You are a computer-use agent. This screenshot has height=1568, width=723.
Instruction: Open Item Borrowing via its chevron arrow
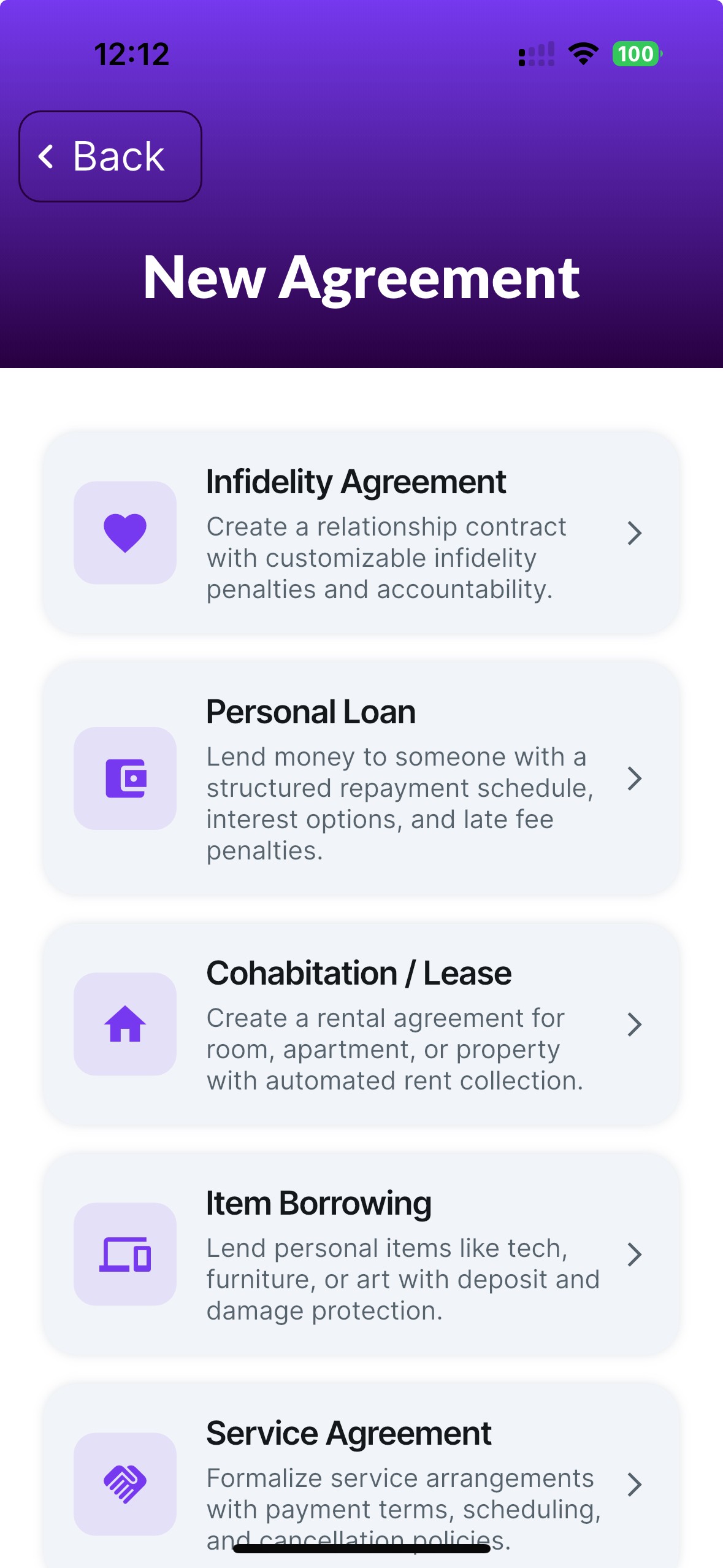point(635,1254)
